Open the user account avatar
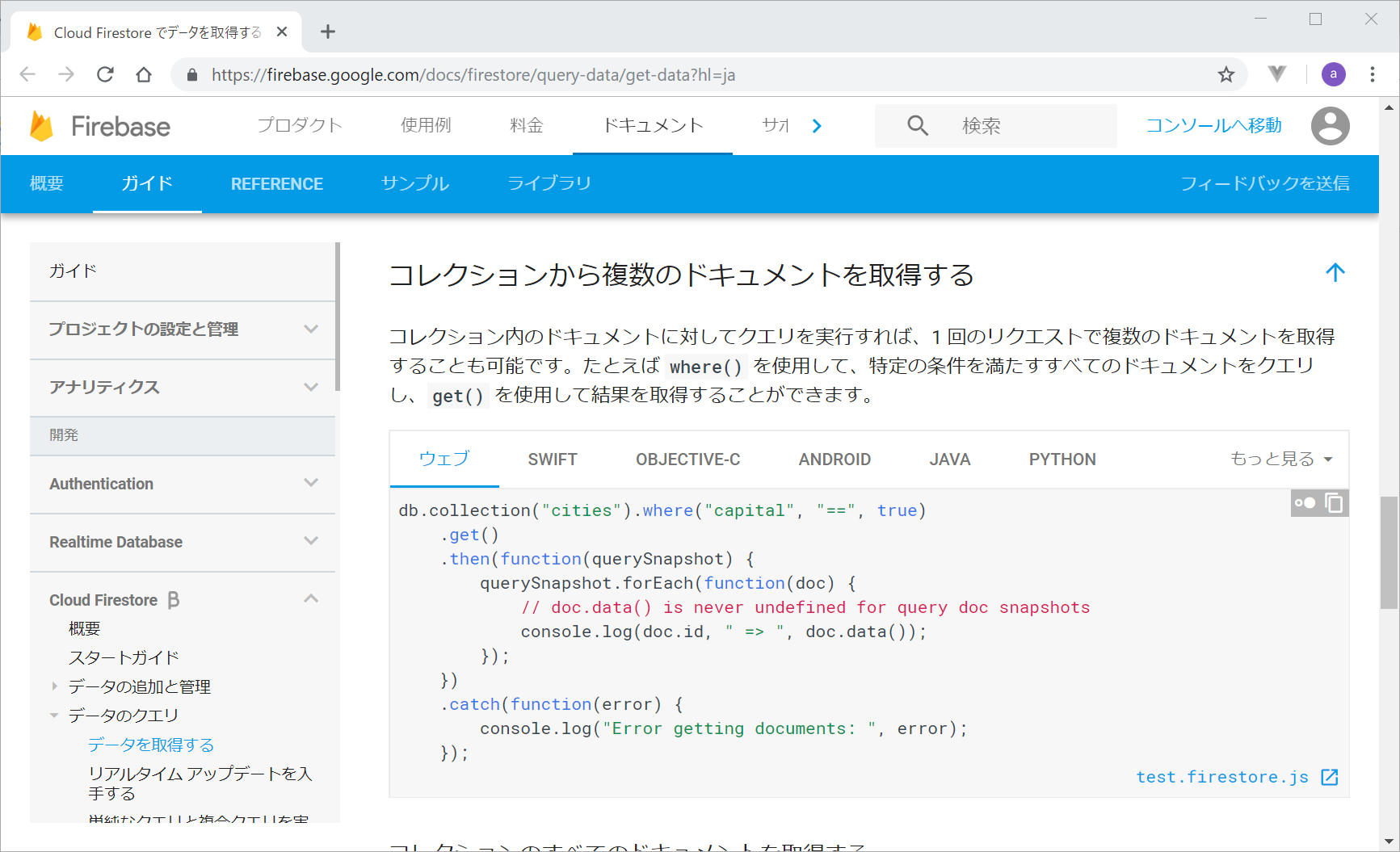The width and height of the screenshot is (1400, 852). pyautogui.click(x=1330, y=126)
